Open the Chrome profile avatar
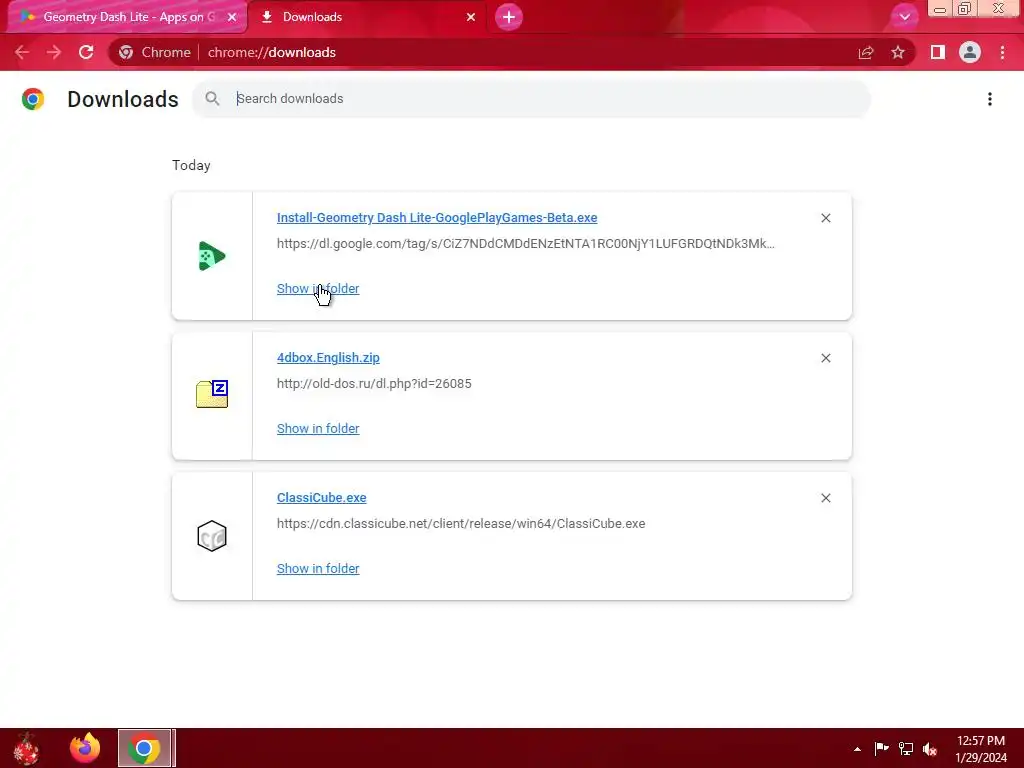 970,52
